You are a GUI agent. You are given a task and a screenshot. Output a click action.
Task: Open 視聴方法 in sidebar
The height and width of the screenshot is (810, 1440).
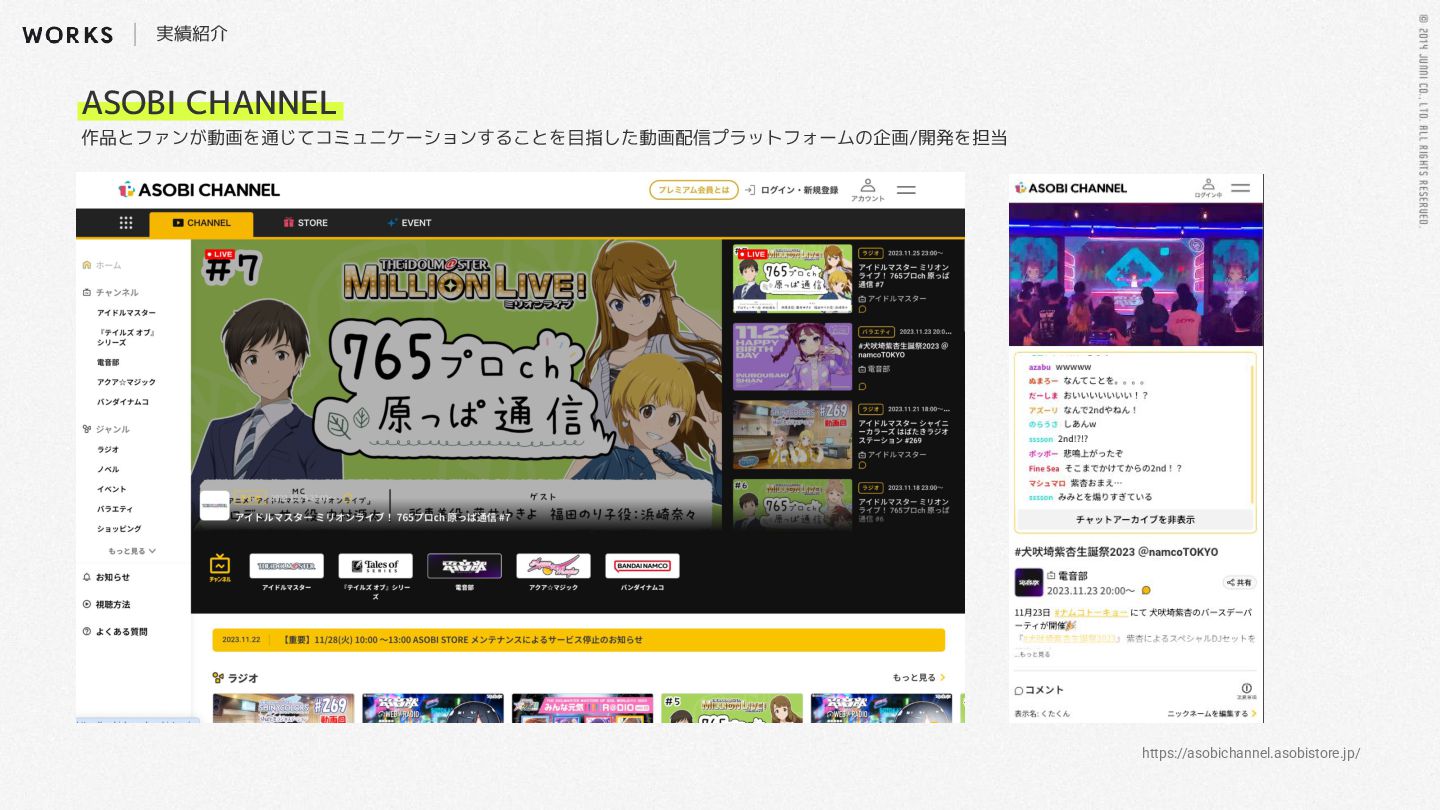click(x=106, y=604)
